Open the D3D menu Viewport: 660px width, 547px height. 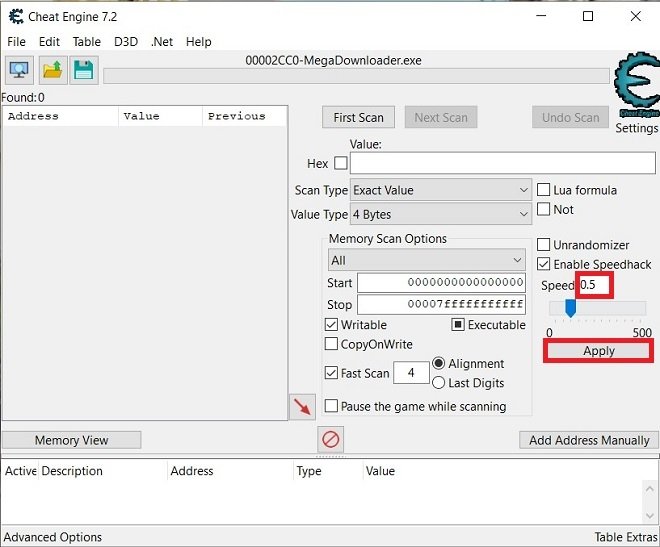126,42
